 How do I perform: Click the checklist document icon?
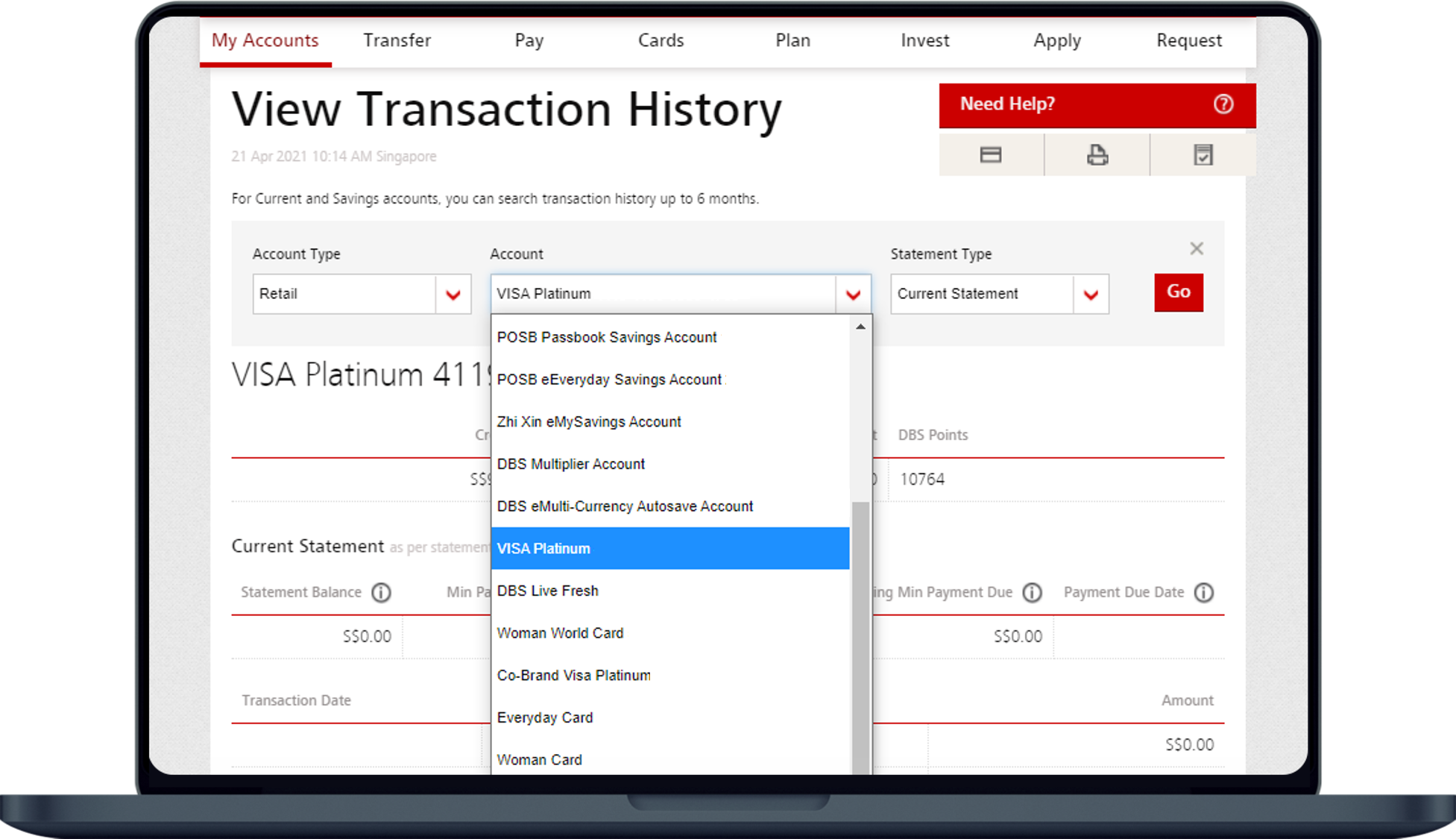[x=1203, y=155]
